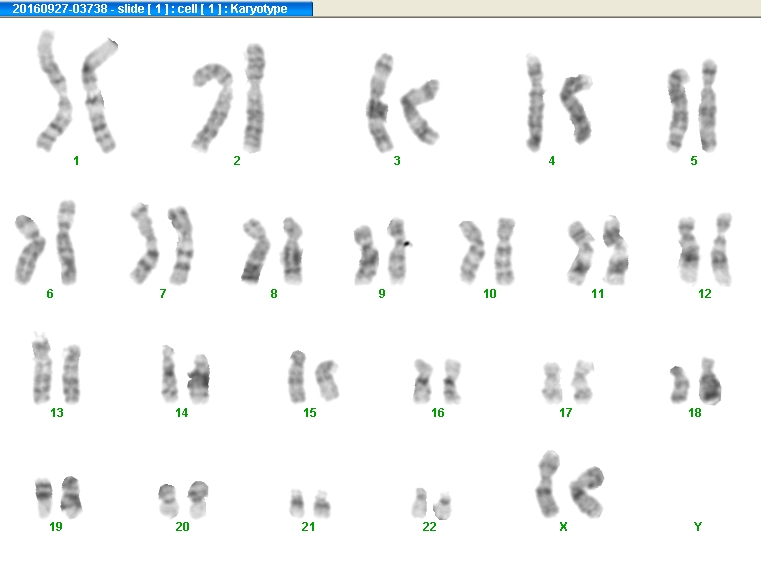
Task: Click the green label '10'
Action: (x=490, y=294)
